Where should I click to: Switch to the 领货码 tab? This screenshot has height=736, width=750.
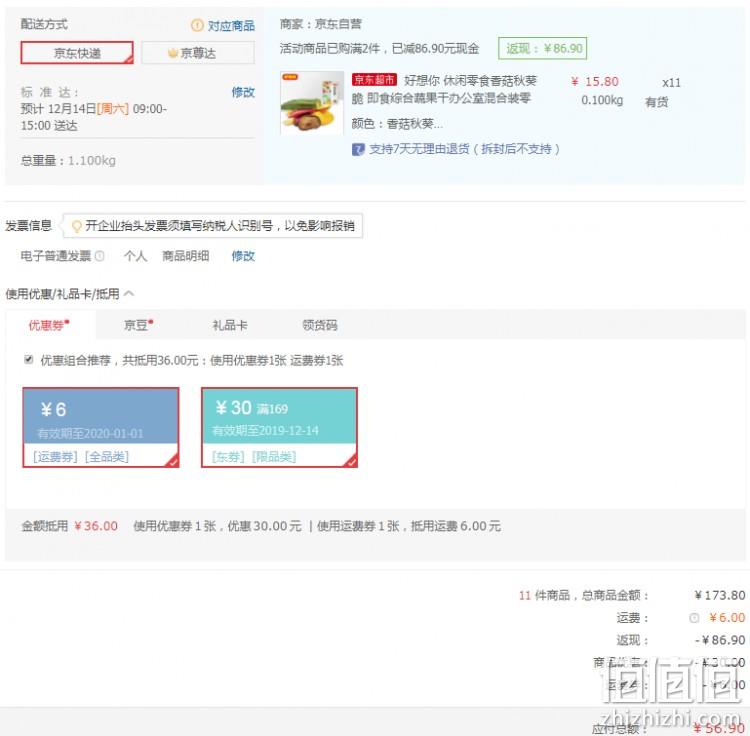point(320,325)
